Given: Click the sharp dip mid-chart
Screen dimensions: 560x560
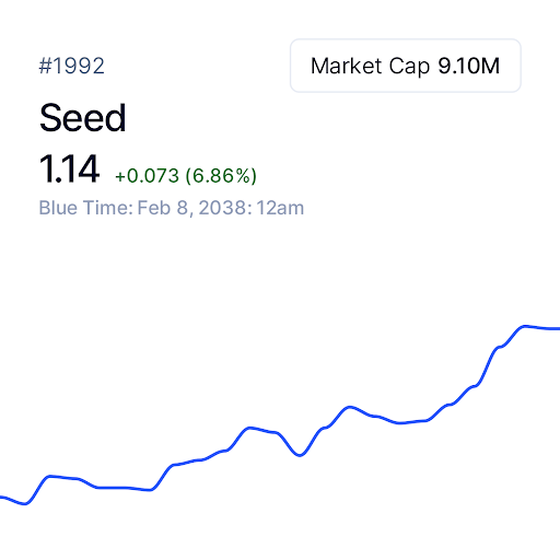Looking at the screenshot, I should 300,455.
